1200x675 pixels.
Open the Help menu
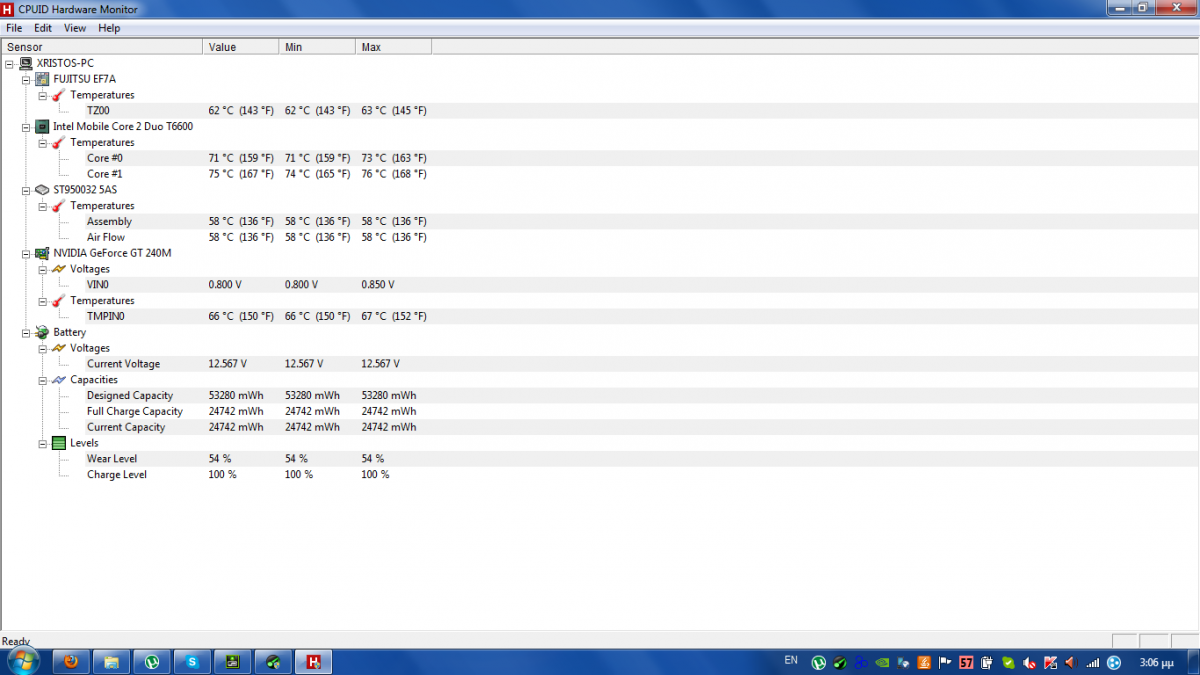click(109, 28)
